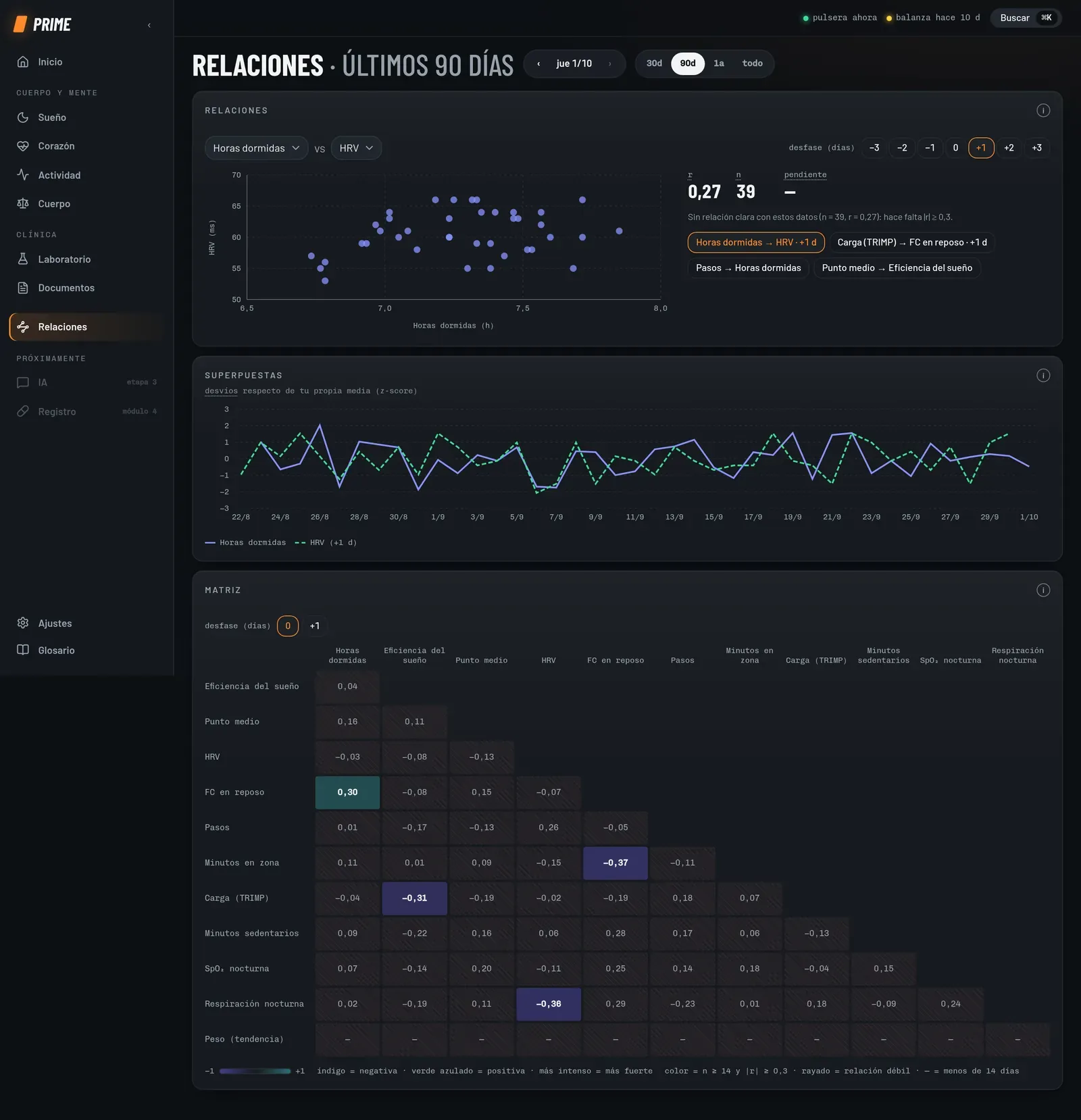Set chart desfase to −3 days

click(874, 148)
